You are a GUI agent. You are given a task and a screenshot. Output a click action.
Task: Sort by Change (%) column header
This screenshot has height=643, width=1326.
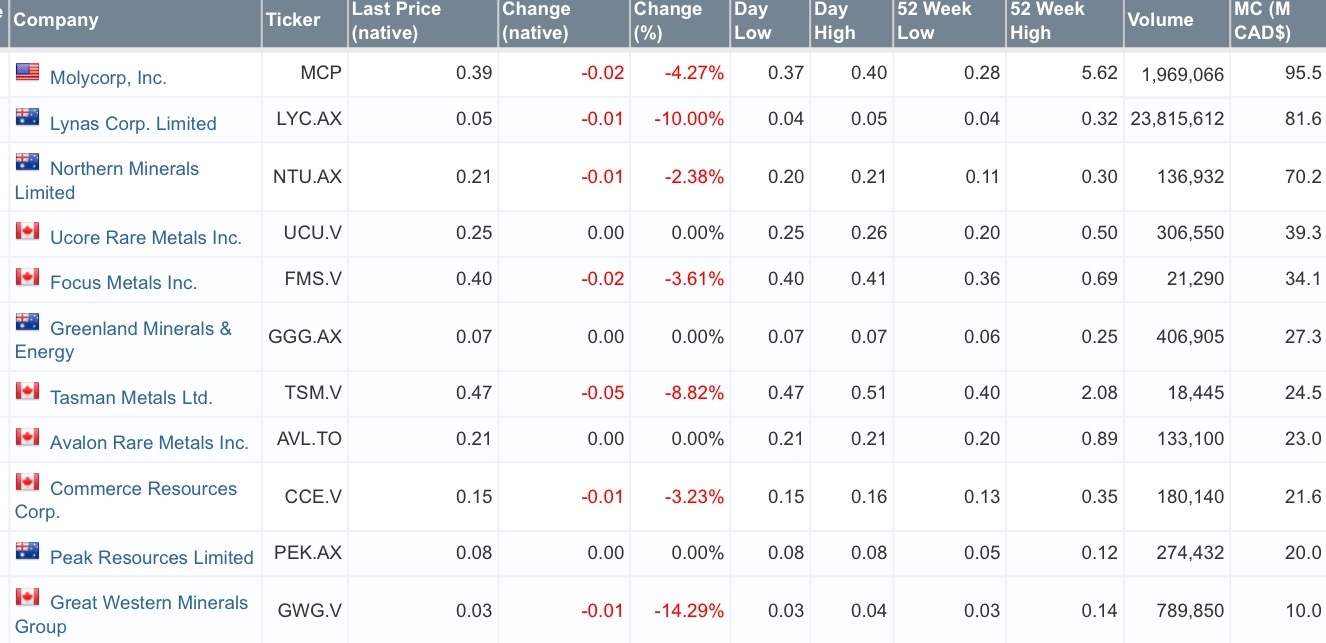pos(668,21)
